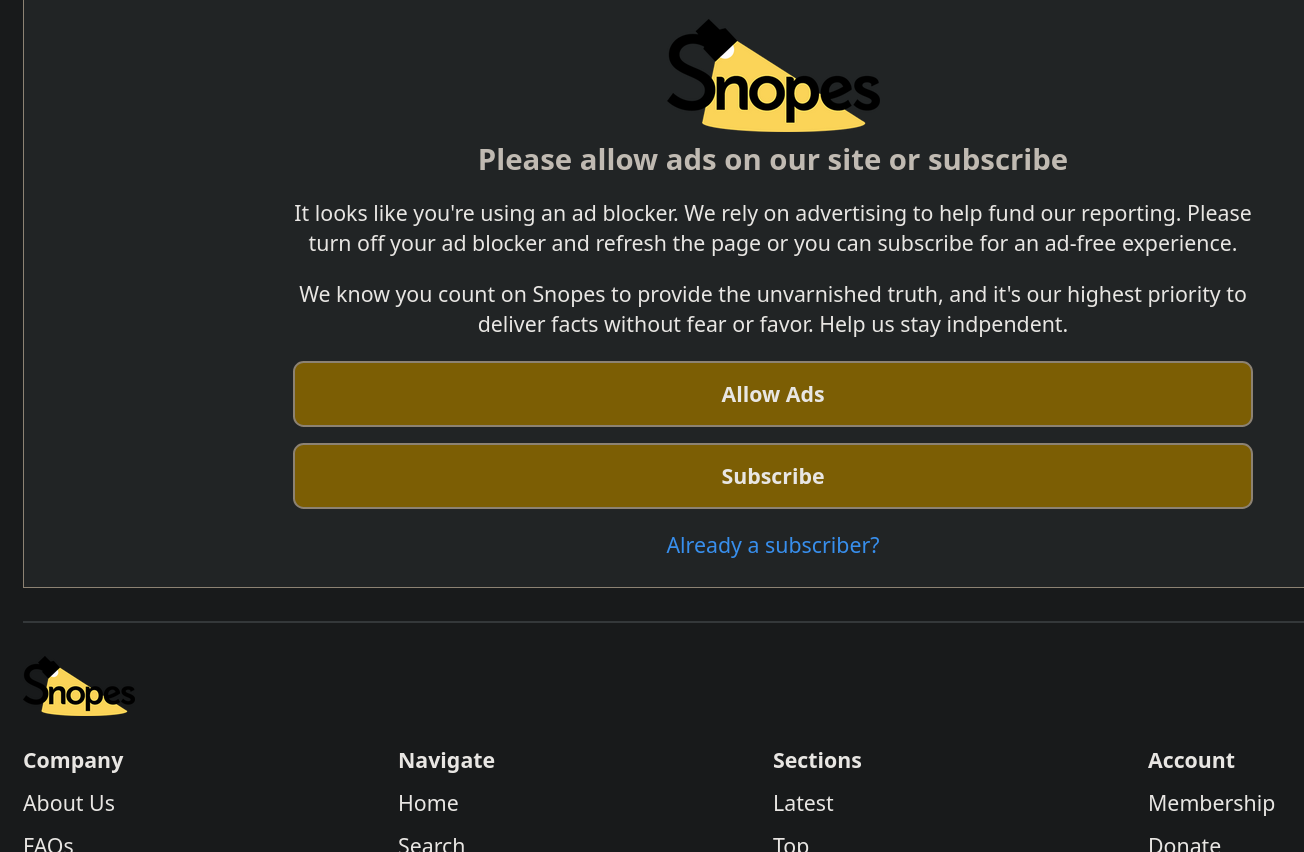This screenshot has width=1304, height=852.
Task: Click the Snopes logo in the footer
Action: tap(79, 687)
